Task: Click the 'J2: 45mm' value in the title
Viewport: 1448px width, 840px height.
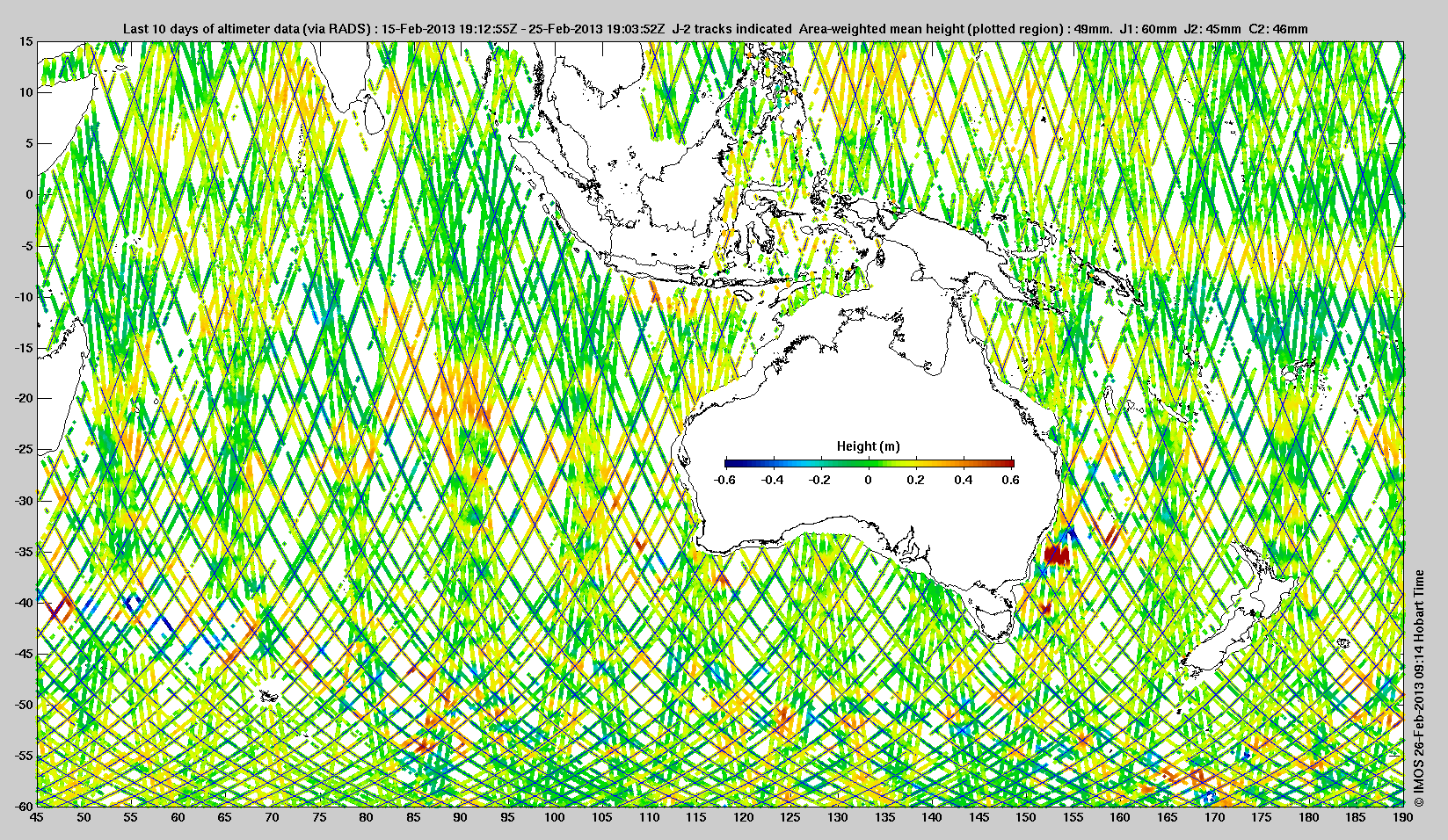Action: pyautogui.click(x=1213, y=29)
